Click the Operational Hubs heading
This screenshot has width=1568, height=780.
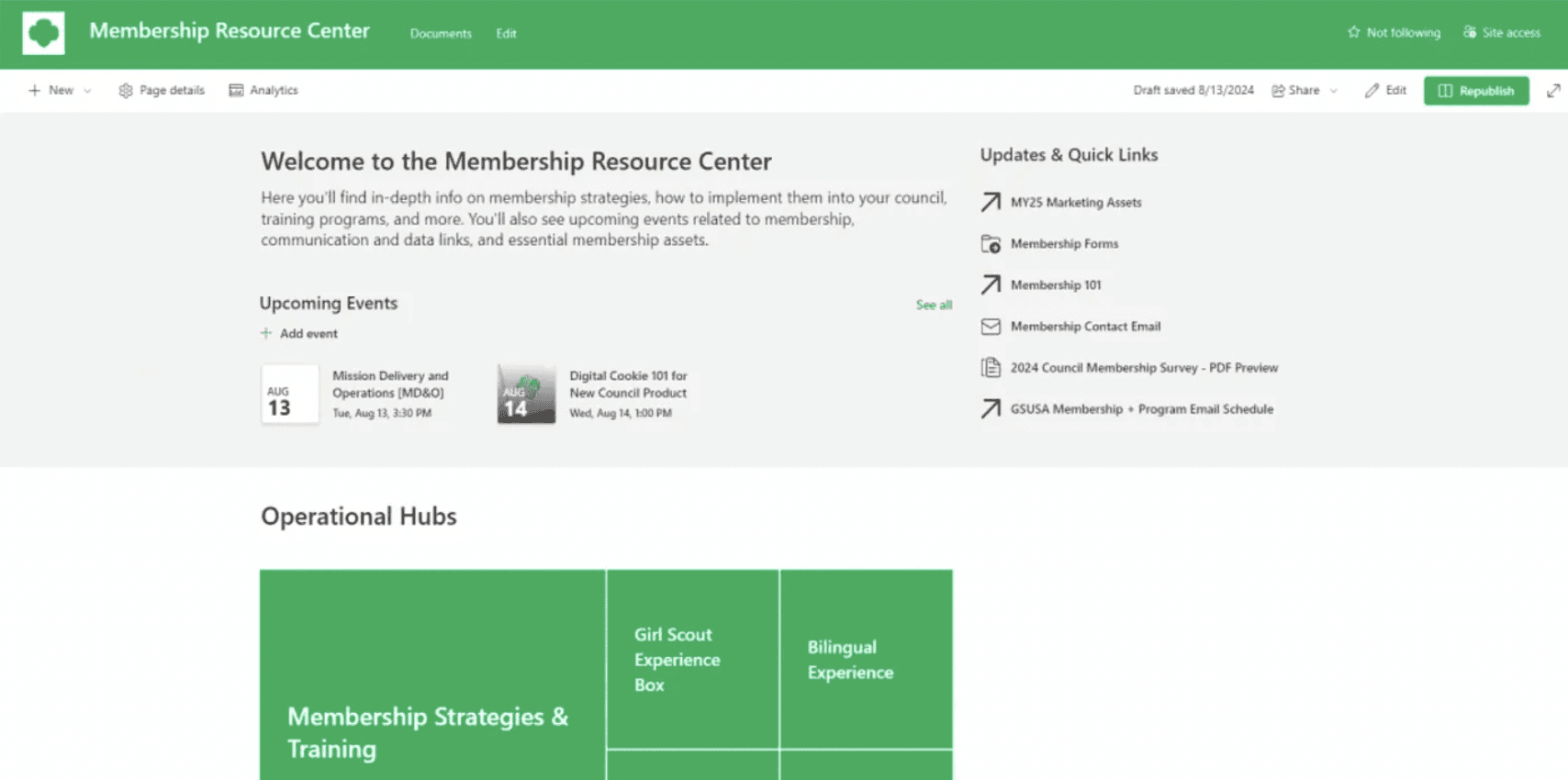[359, 516]
